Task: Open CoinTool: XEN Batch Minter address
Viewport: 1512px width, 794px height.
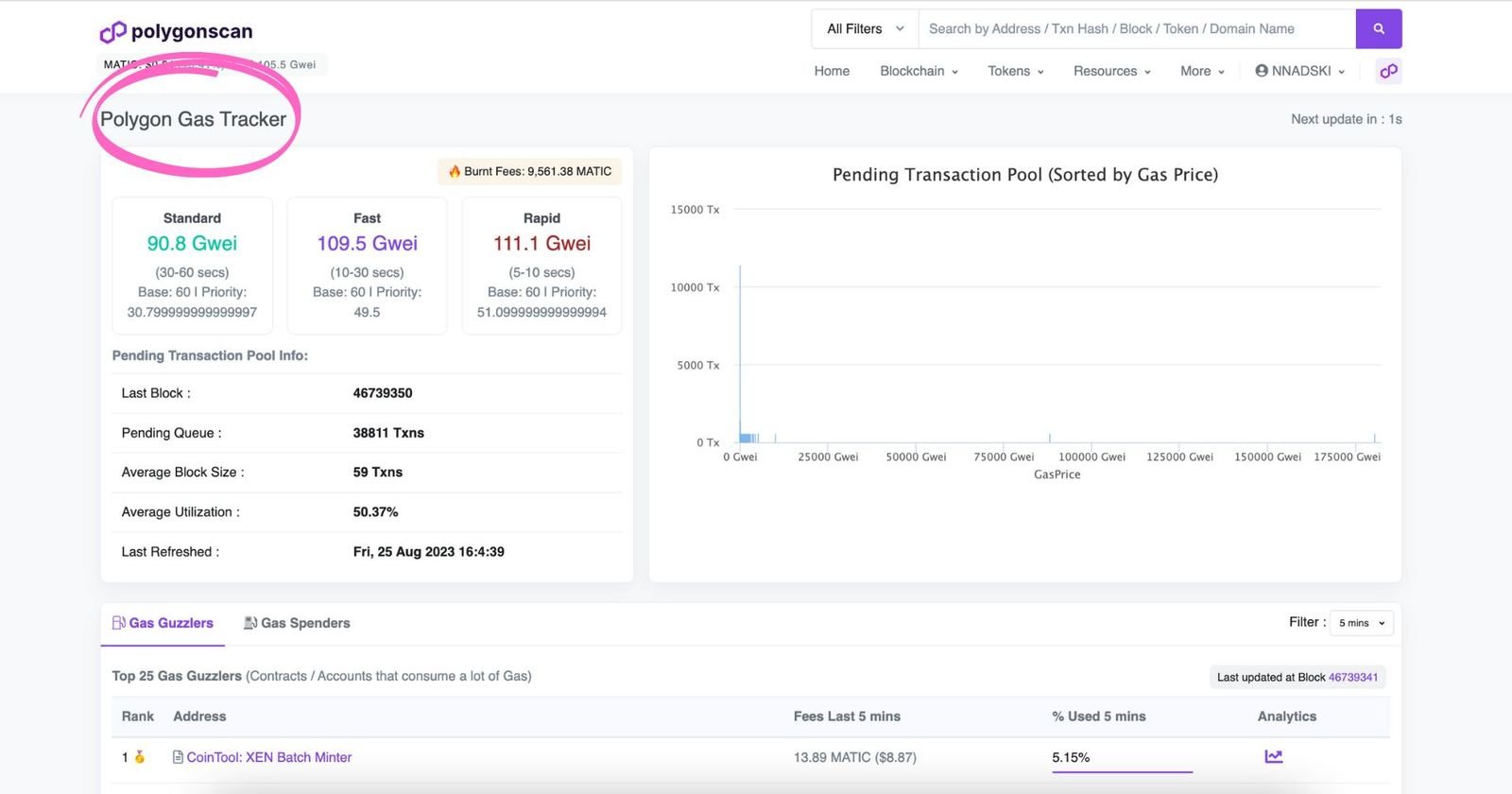Action: click(269, 757)
